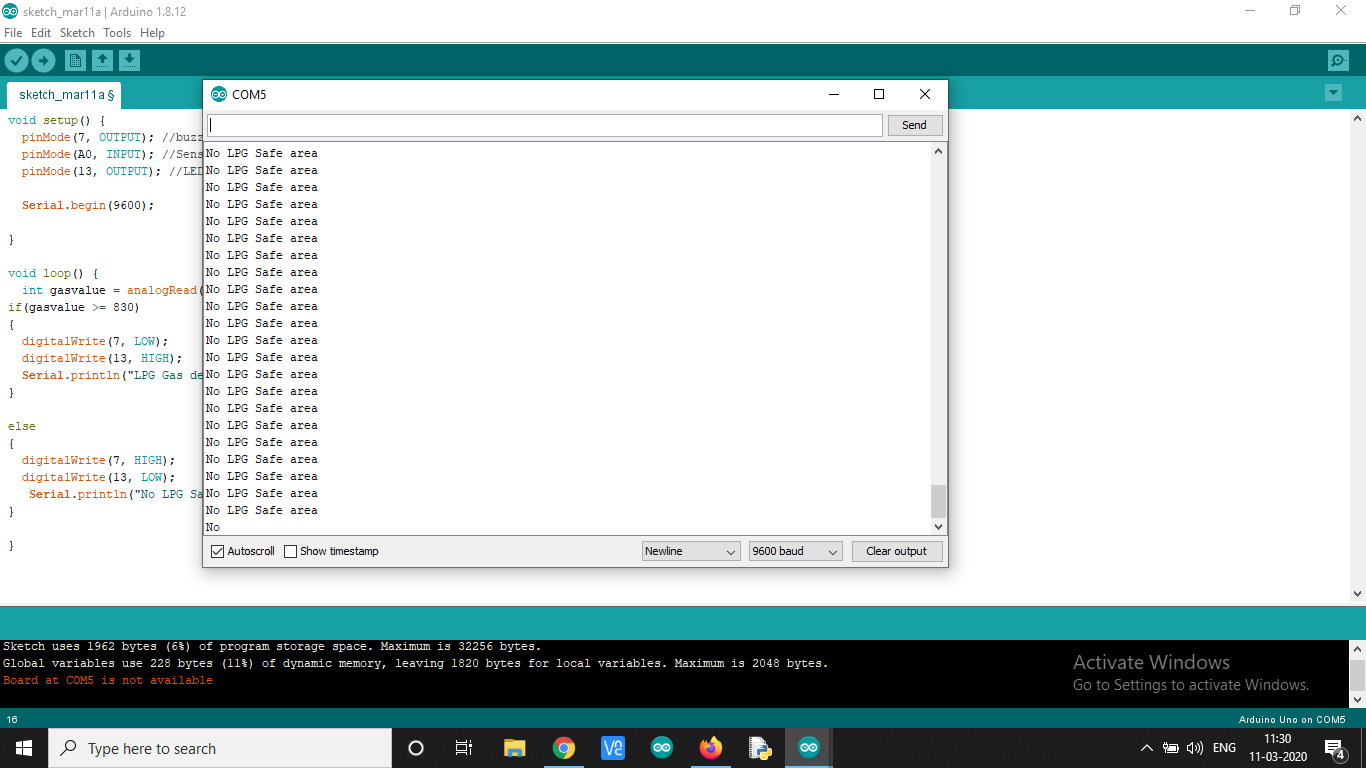
Task: Click the Verify sketch checkmark button
Action: pos(16,61)
